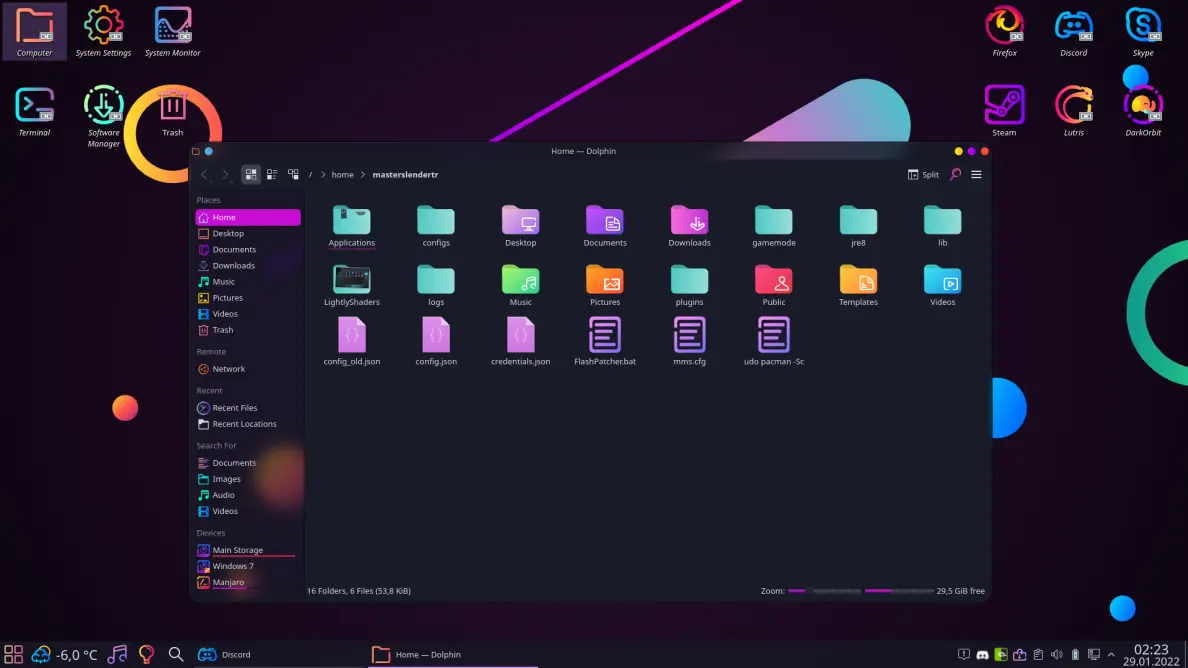This screenshot has width=1188, height=668.
Task: Switch Dolphin to details tree view mode
Action: pos(293,174)
